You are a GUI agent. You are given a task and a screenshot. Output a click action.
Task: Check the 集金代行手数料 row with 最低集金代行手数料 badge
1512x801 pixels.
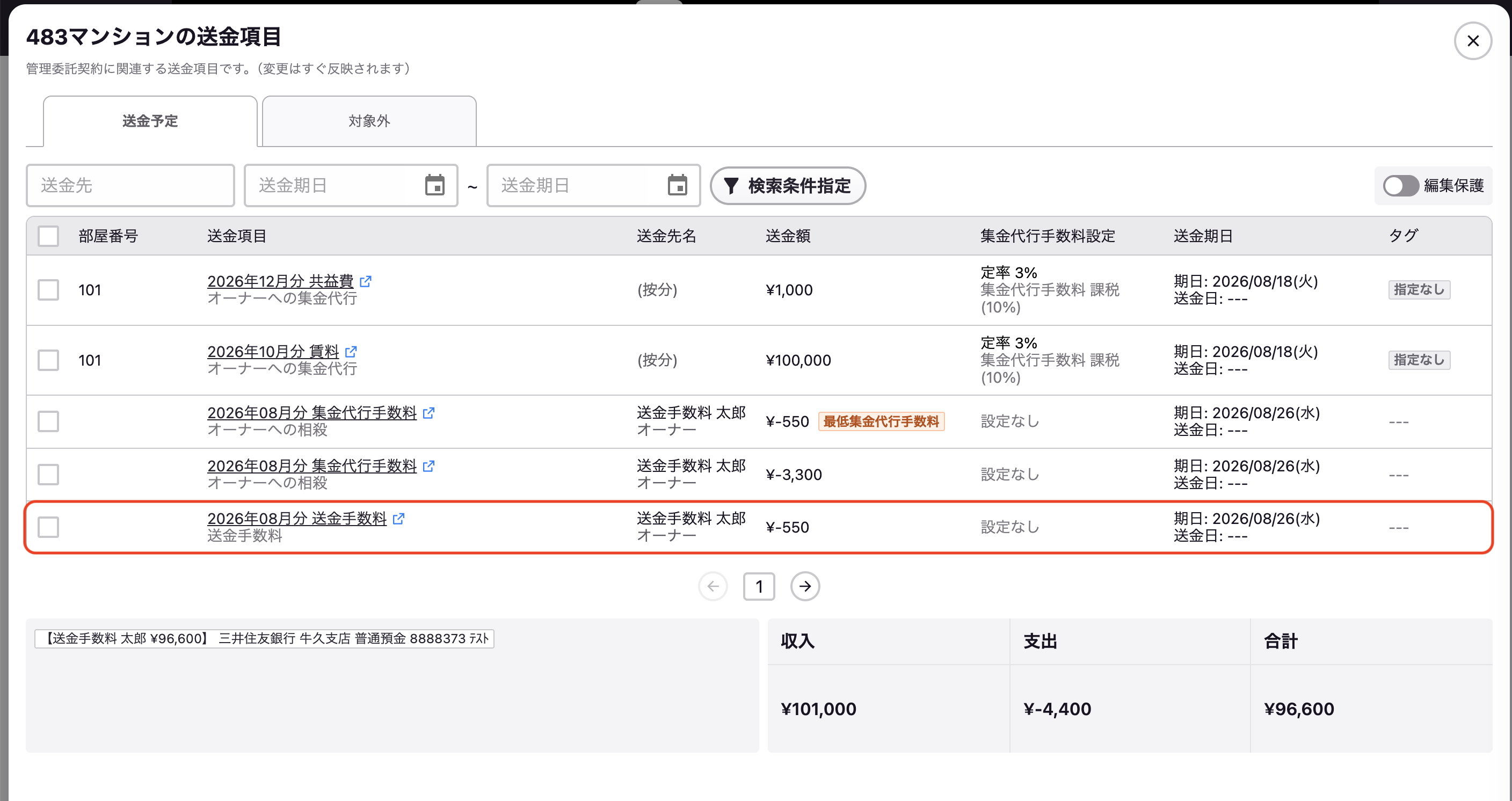(48, 421)
